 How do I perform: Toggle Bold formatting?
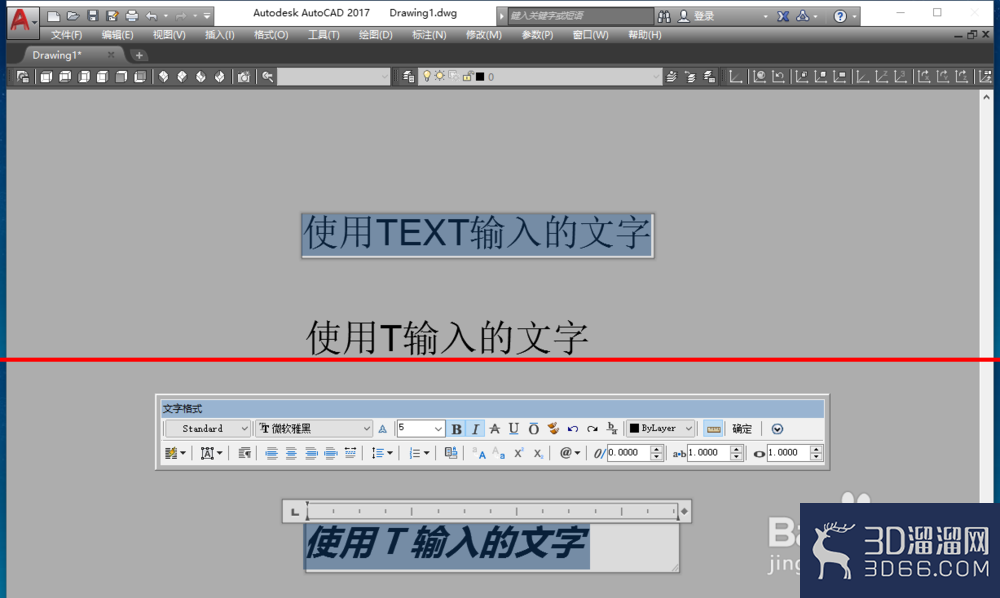456,429
